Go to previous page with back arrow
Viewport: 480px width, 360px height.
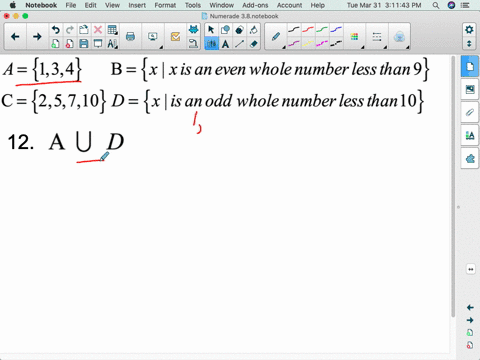point(15,37)
